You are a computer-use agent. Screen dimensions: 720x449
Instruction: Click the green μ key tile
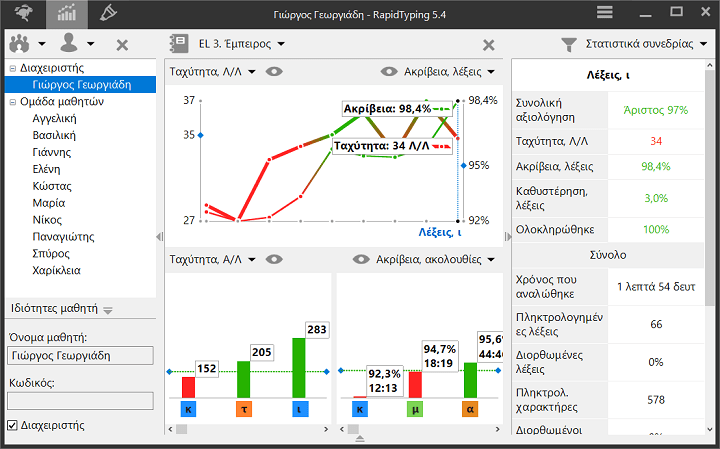point(415,409)
